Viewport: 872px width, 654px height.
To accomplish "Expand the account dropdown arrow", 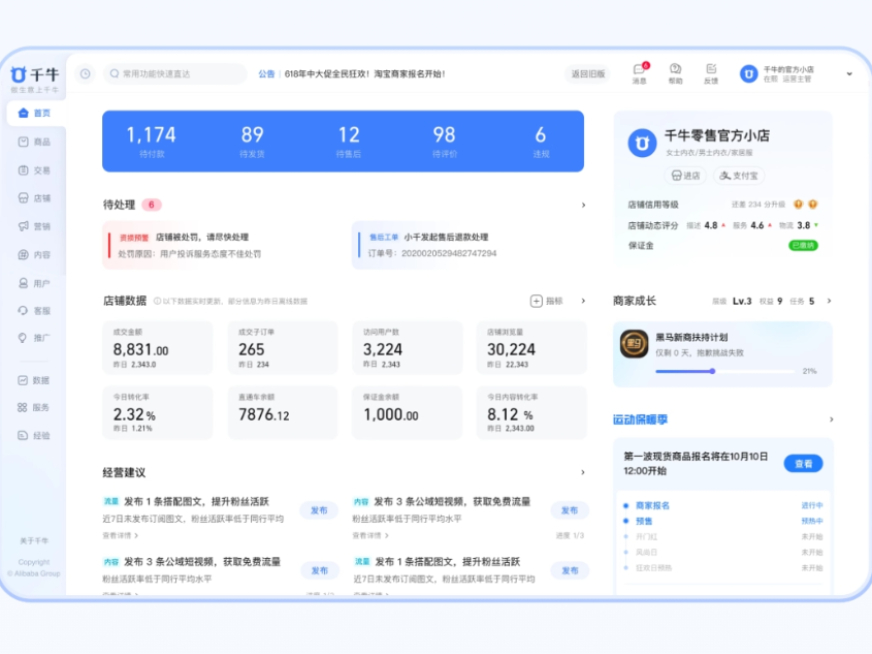I will pos(849,73).
